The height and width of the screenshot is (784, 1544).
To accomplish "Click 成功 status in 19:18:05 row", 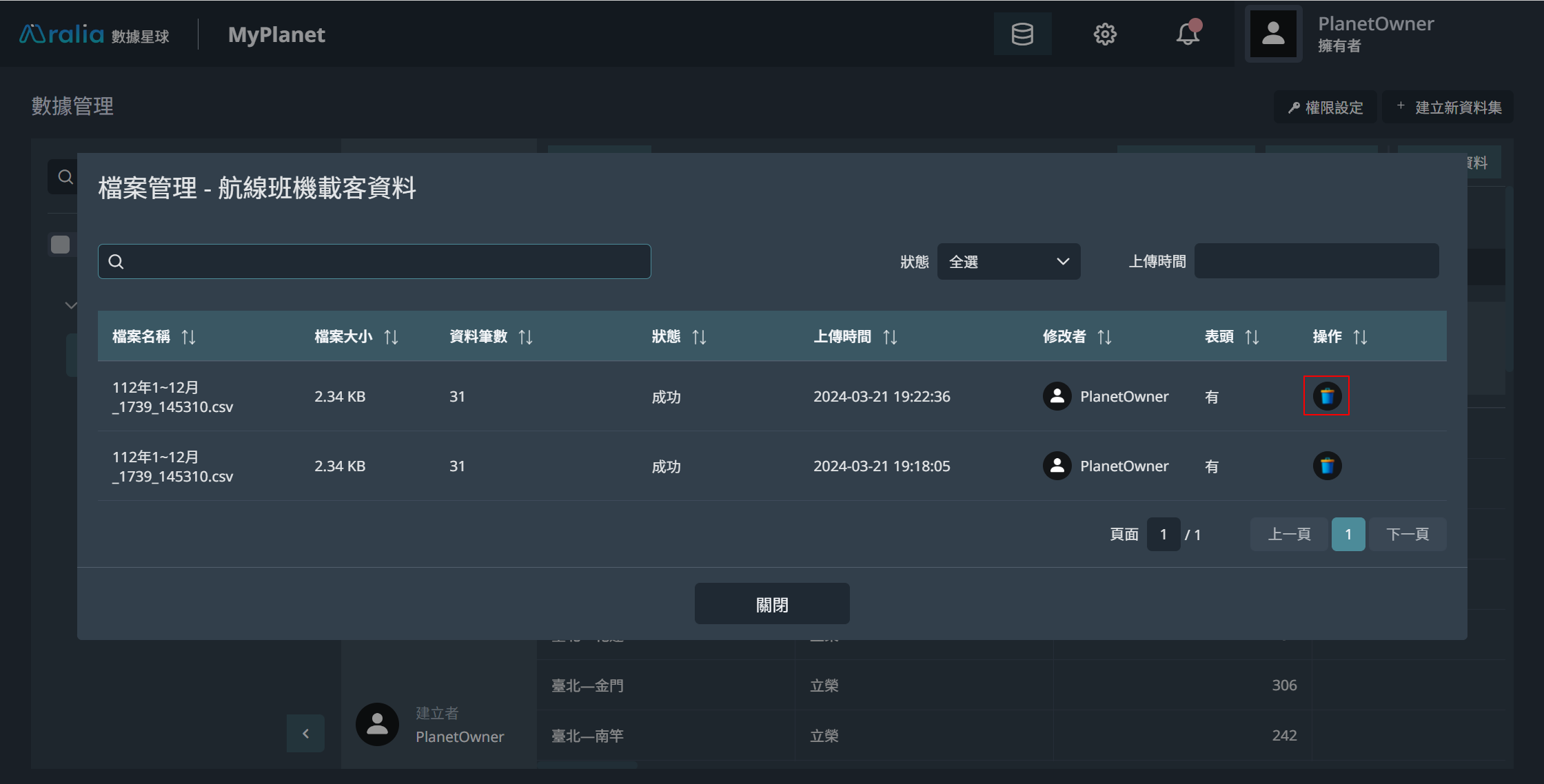I will [666, 466].
